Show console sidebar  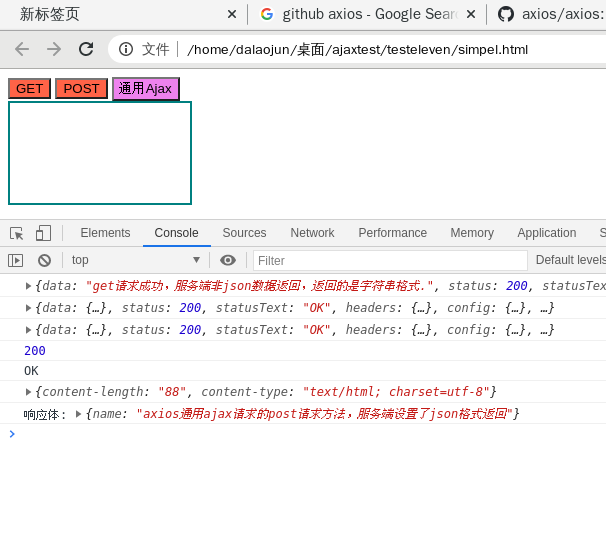[15, 260]
